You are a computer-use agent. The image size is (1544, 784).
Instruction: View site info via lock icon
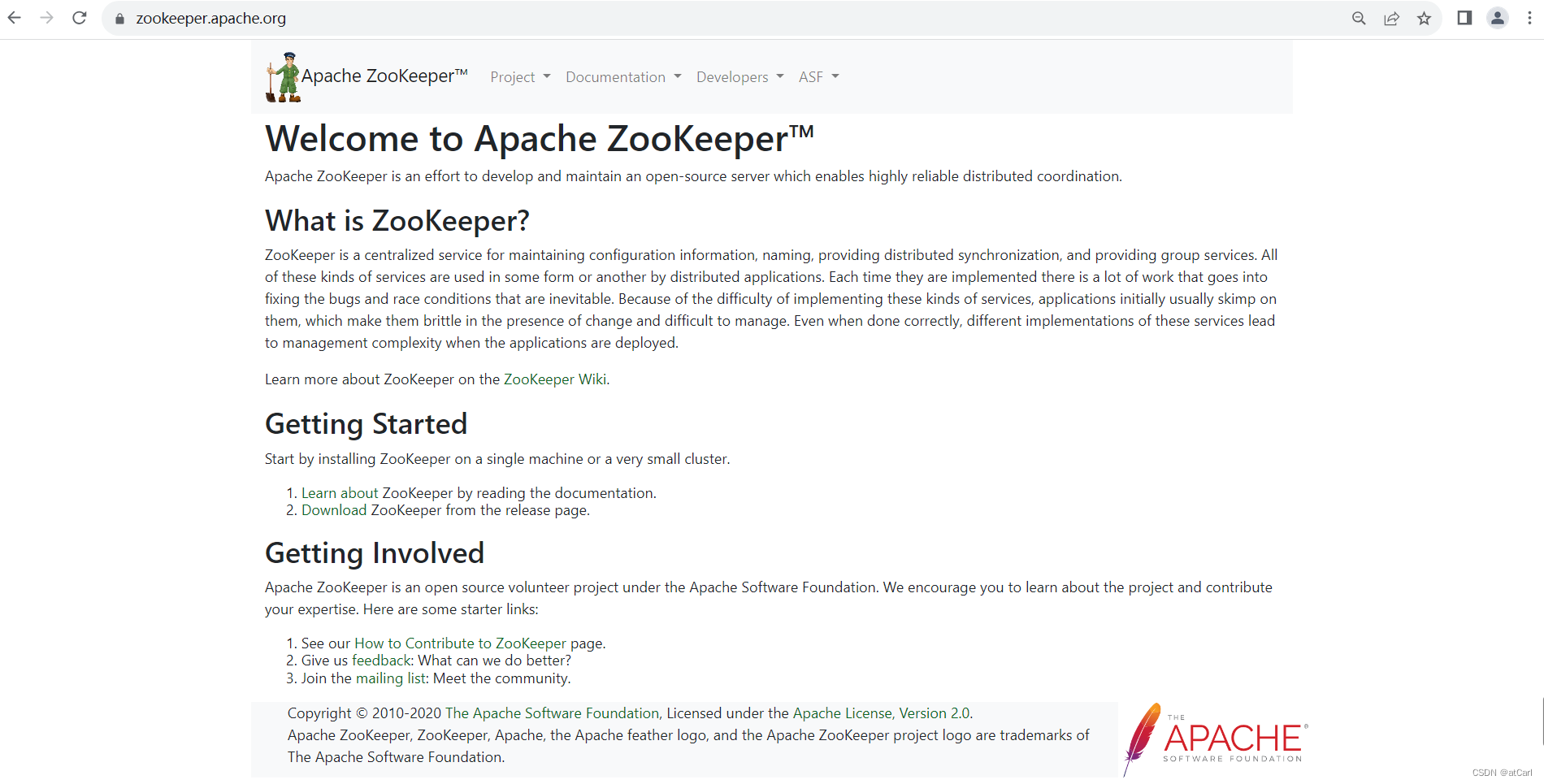tap(119, 19)
